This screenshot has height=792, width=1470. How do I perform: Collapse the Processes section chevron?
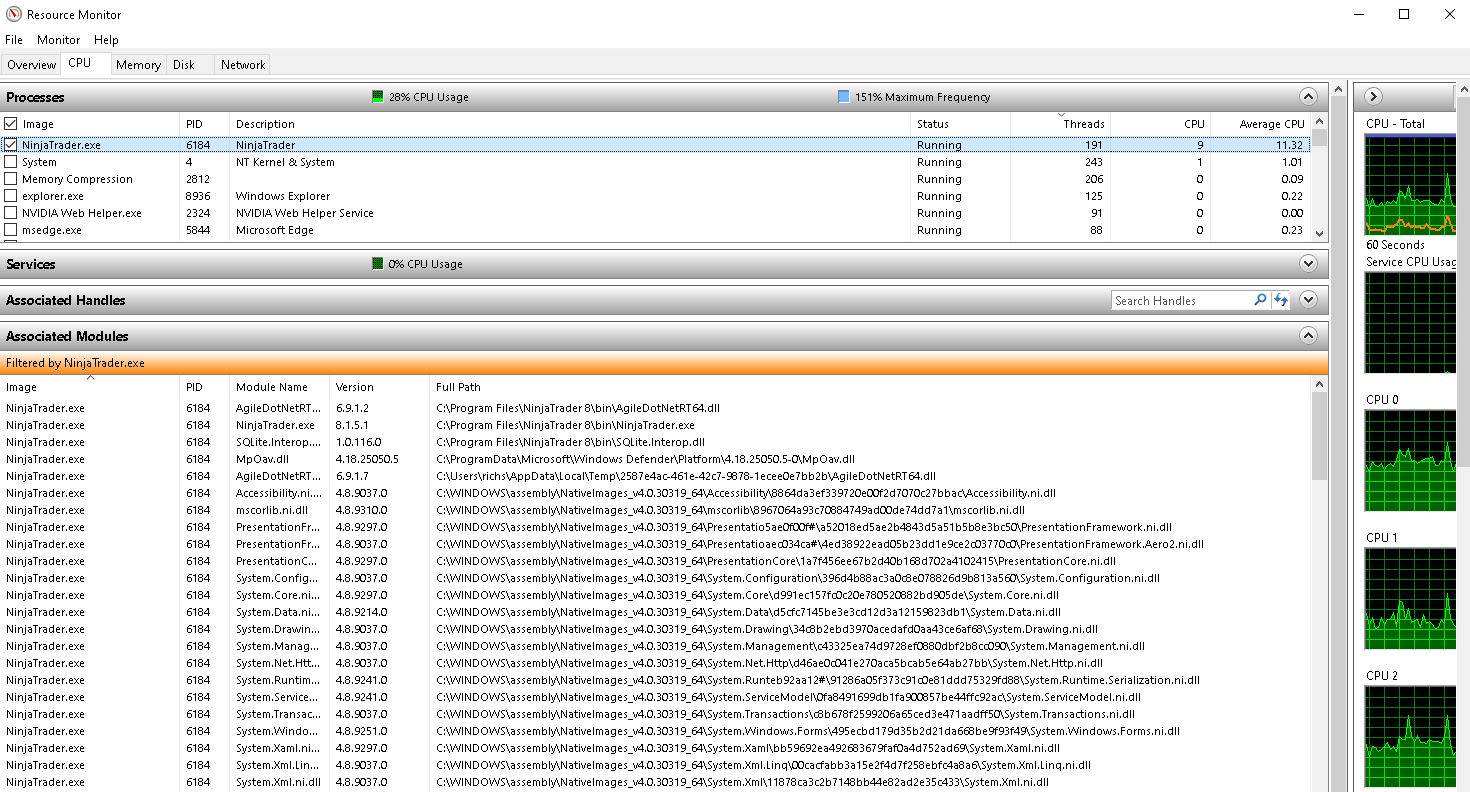point(1308,97)
